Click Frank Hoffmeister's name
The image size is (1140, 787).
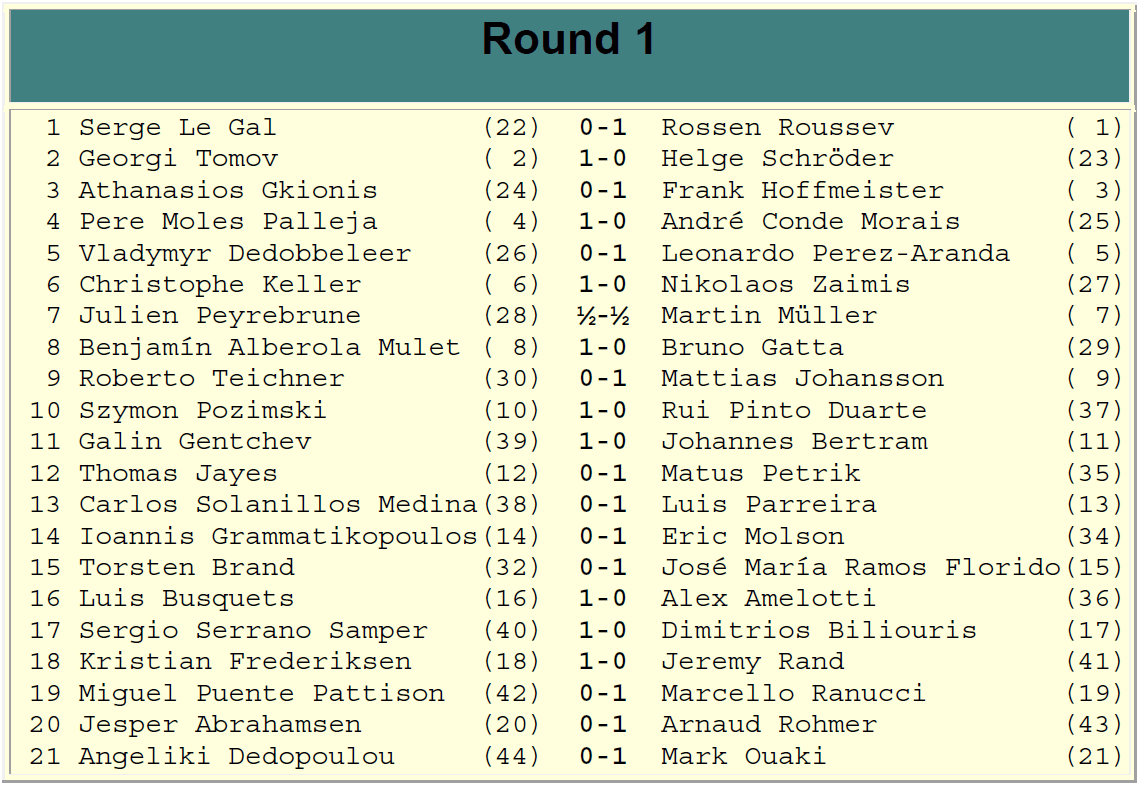pyautogui.click(x=802, y=191)
